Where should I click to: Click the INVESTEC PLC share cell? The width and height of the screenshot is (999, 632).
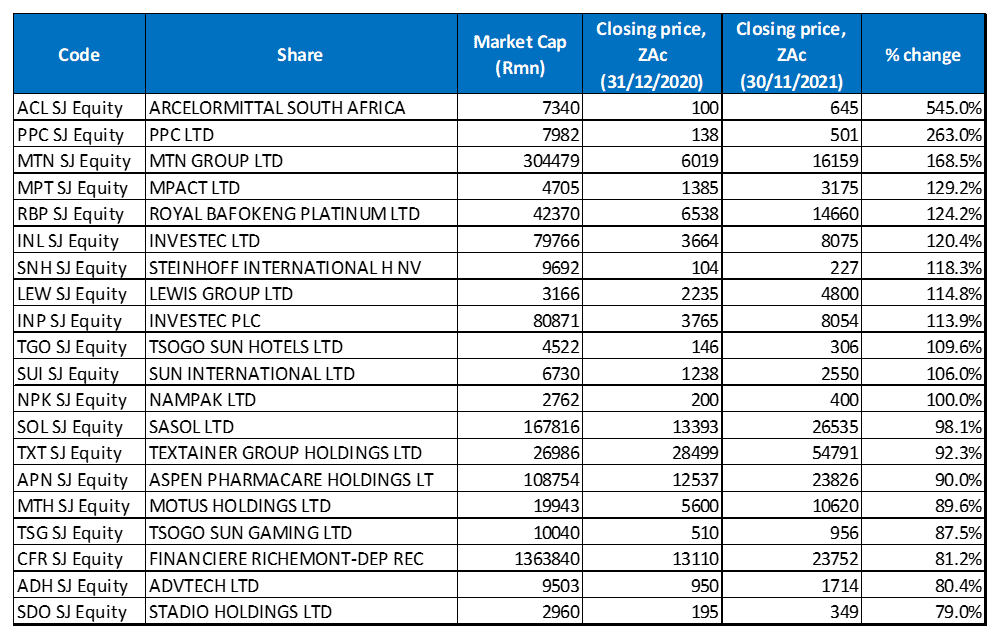301,320
